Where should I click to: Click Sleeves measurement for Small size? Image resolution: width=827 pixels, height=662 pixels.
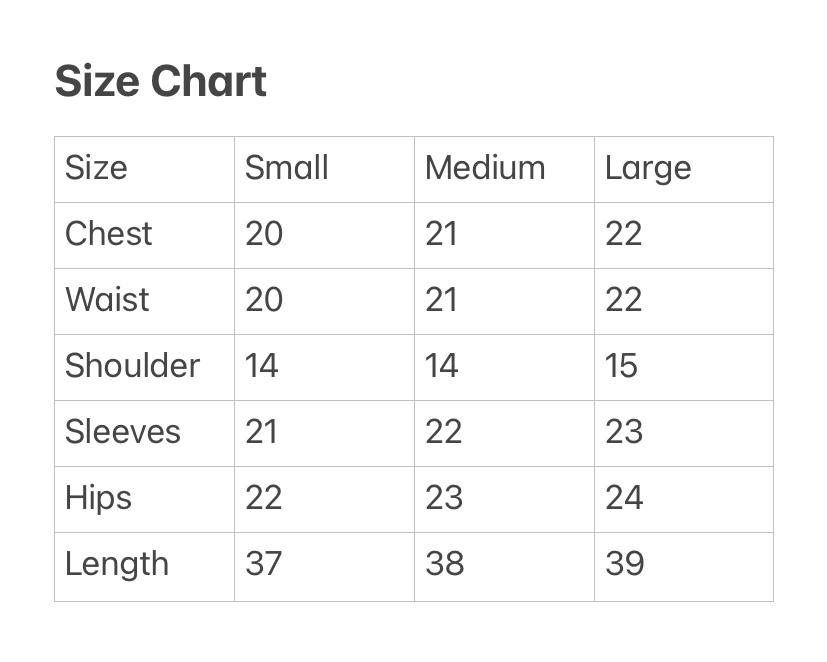(x=261, y=432)
